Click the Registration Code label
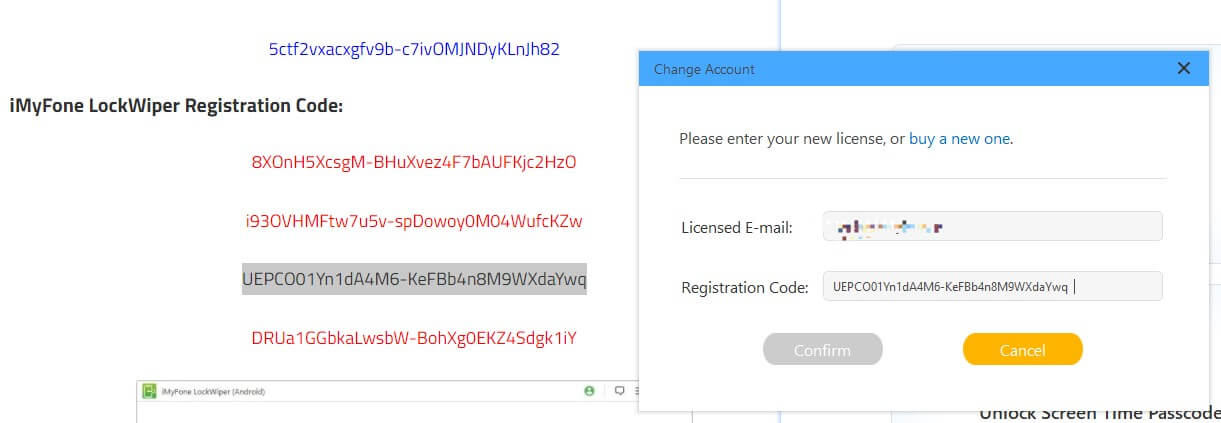Image resolution: width=1221 pixels, height=423 pixels. (744, 288)
